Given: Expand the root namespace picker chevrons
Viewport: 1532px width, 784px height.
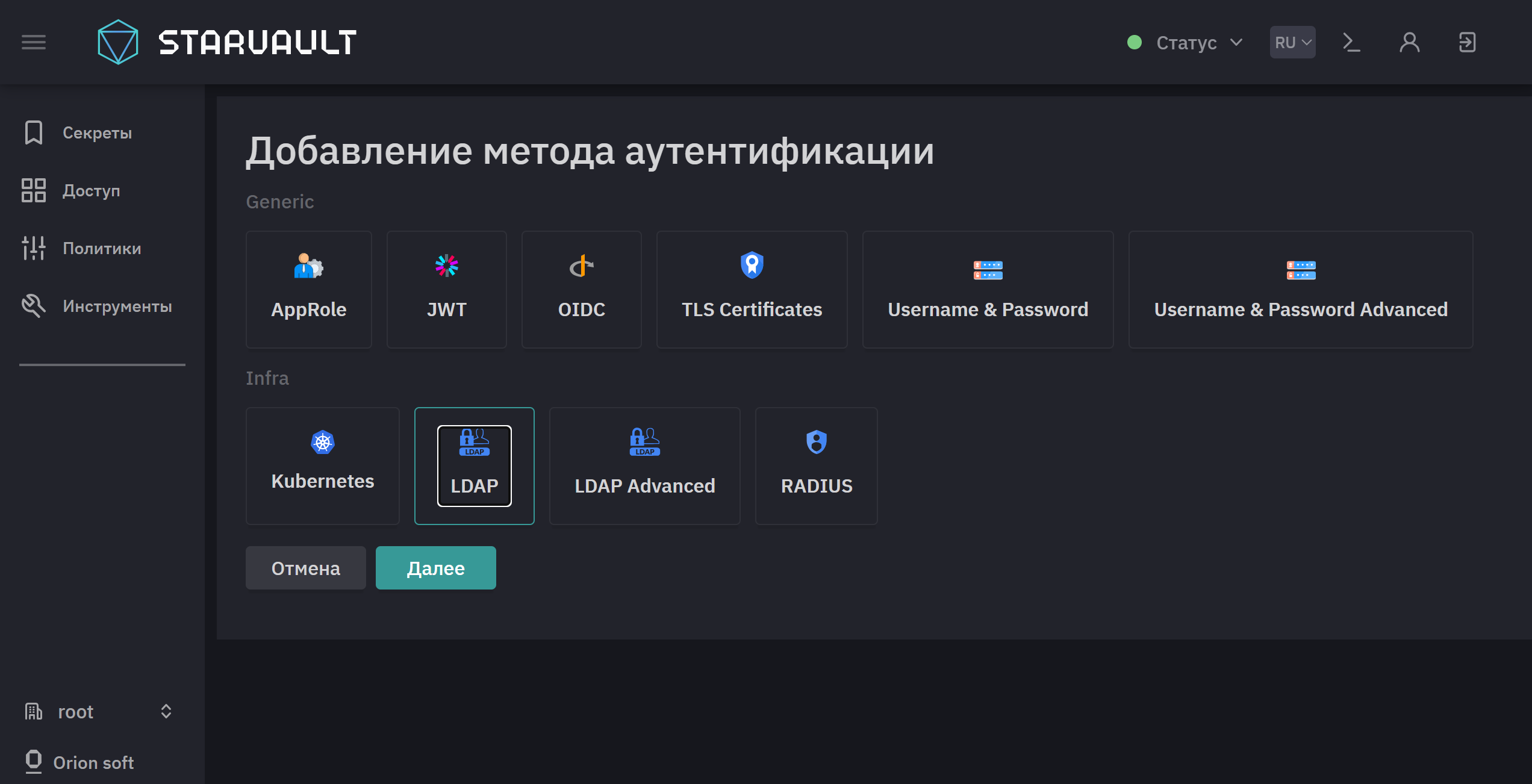Looking at the screenshot, I should [x=166, y=712].
